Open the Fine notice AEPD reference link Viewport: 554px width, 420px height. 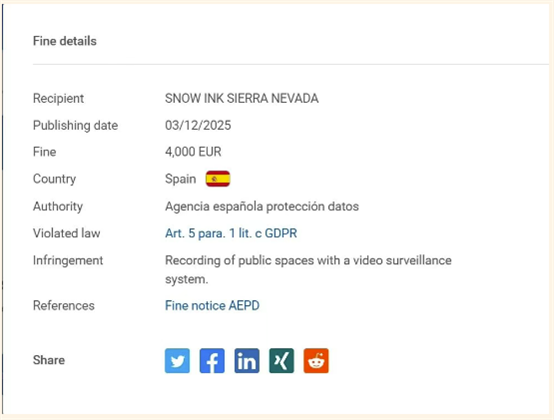212,306
